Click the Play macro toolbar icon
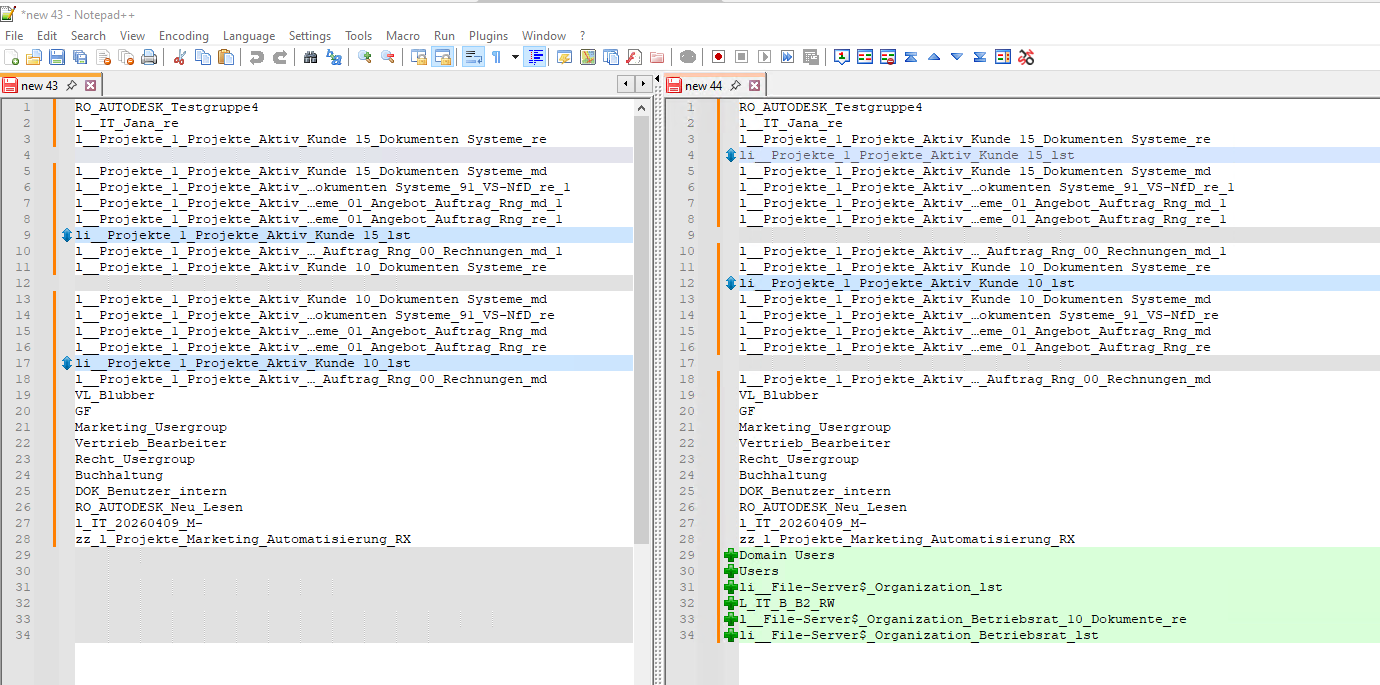This screenshot has width=1380, height=685. (x=765, y=57)
